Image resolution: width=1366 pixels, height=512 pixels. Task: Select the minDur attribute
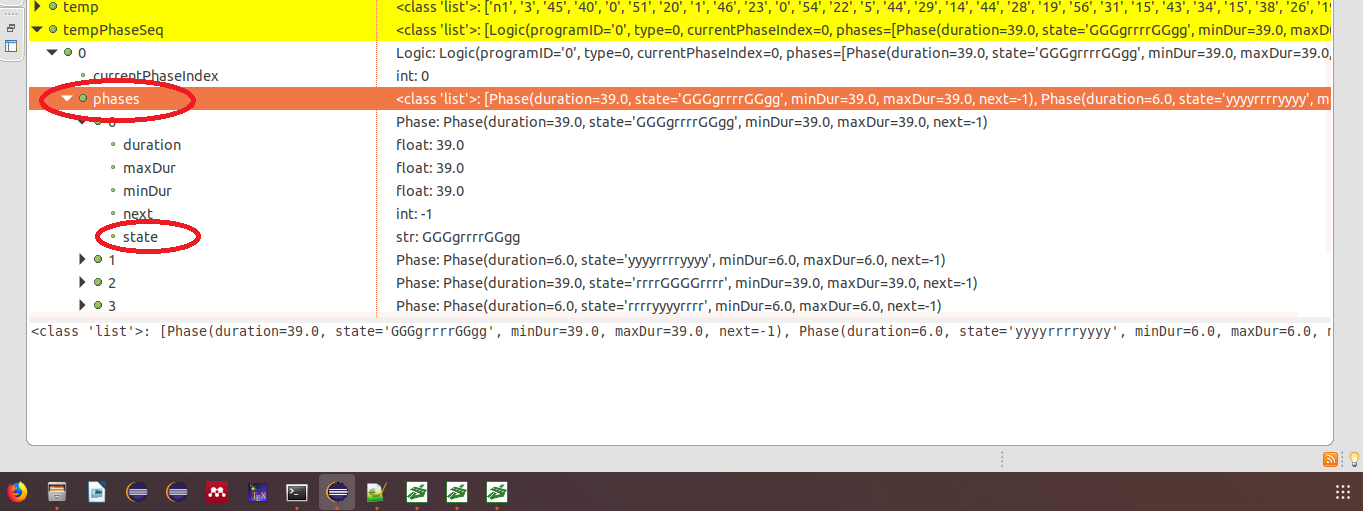pos(148,191)
